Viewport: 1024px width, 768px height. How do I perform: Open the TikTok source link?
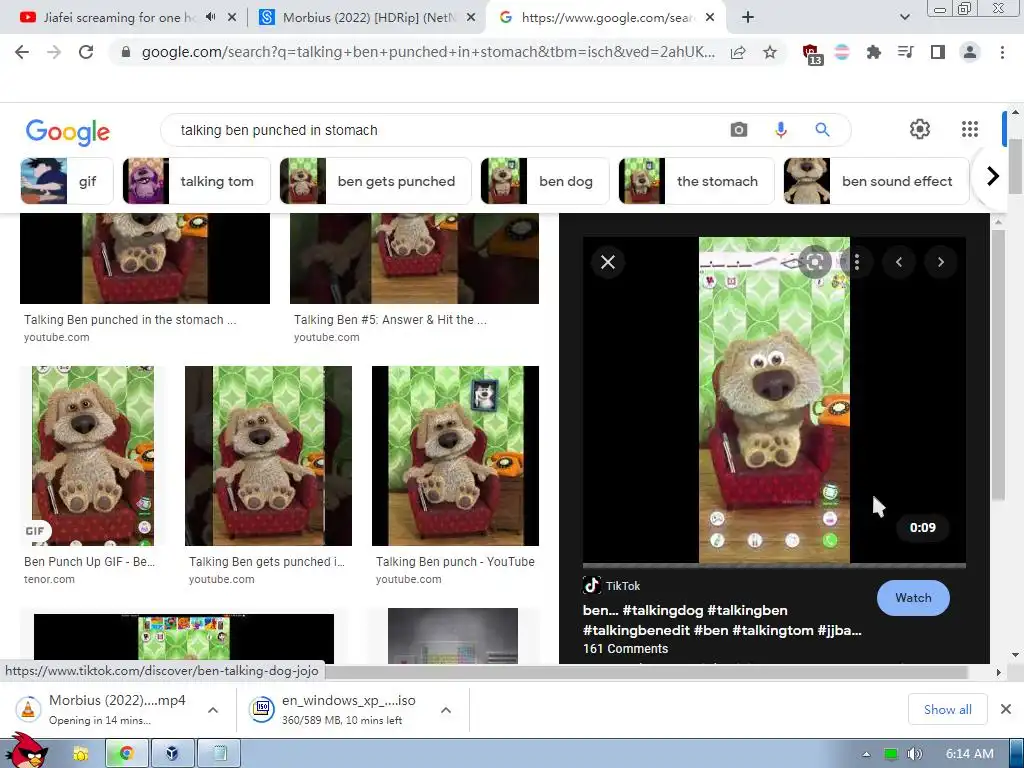coord(612,585)
